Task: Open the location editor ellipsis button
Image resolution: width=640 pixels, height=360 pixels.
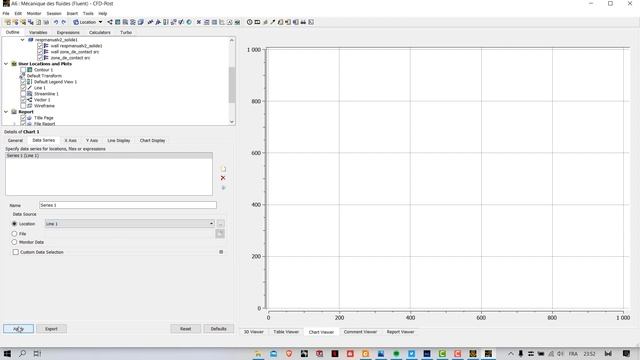Action: tap(220, 224)
